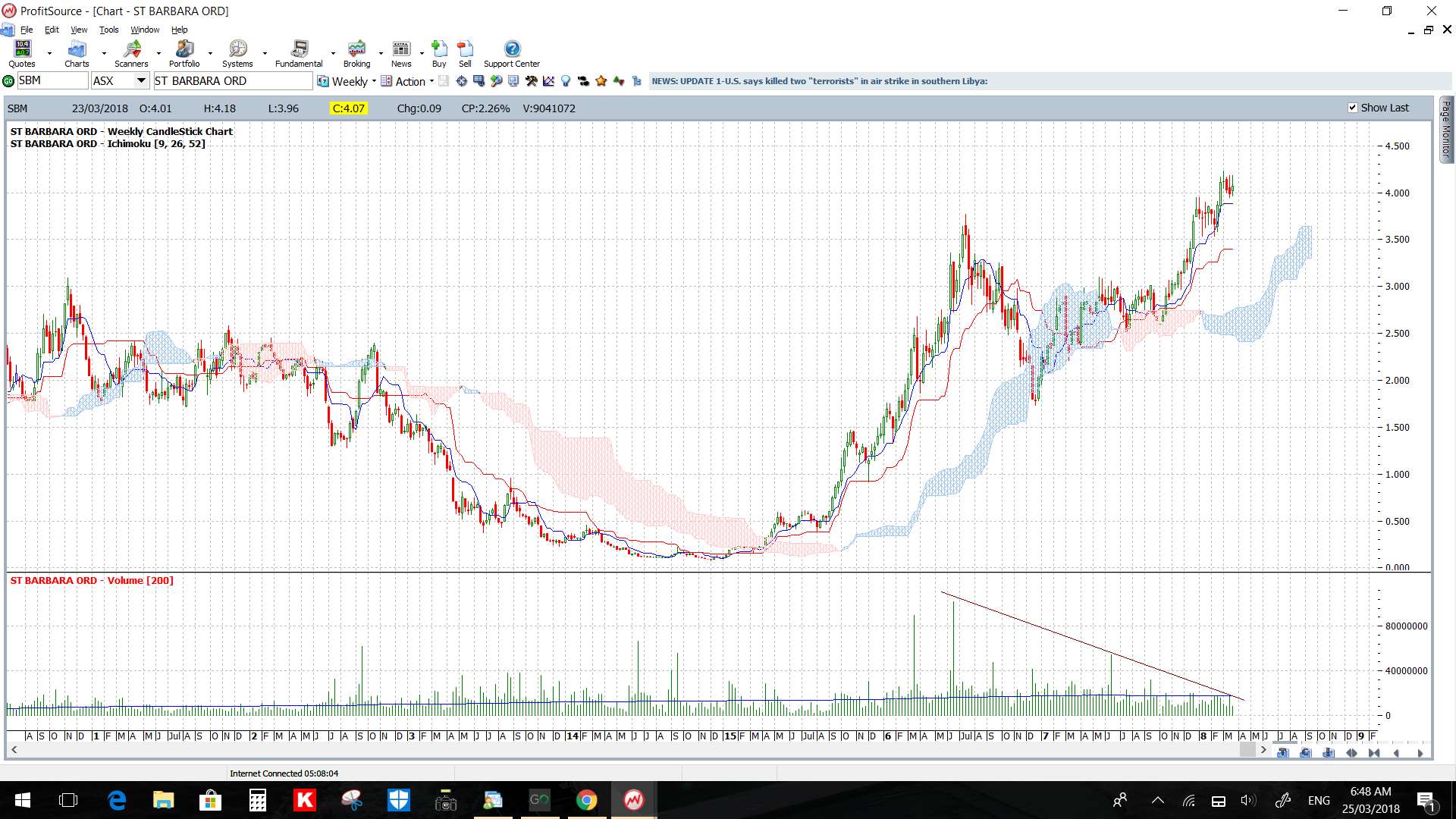Click the horizontal scrollbar thumb
Screen dimensions: 1456x819
[x=1247, y=750]
